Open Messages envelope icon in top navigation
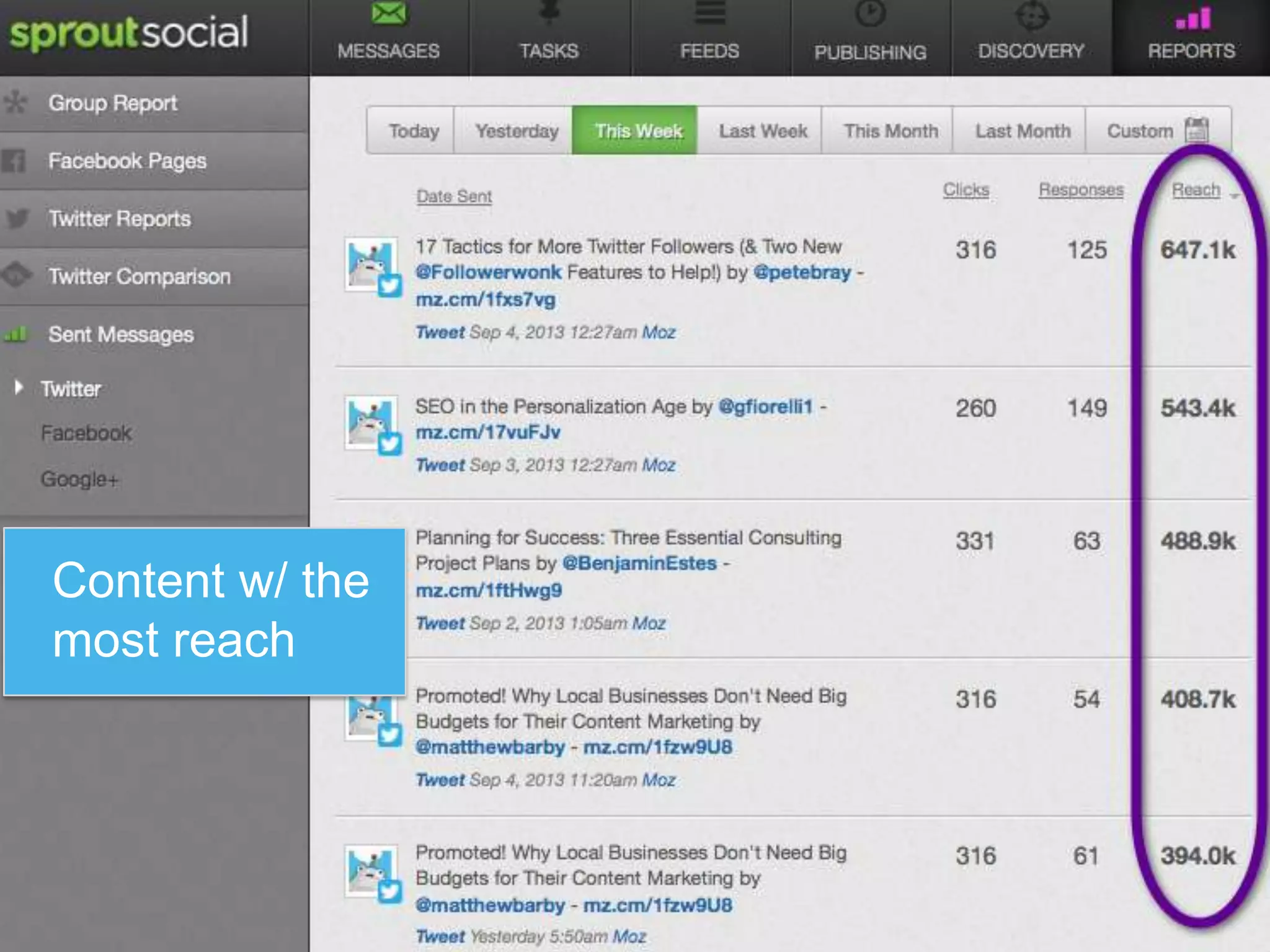1270x952 pixels. (389, 12)
